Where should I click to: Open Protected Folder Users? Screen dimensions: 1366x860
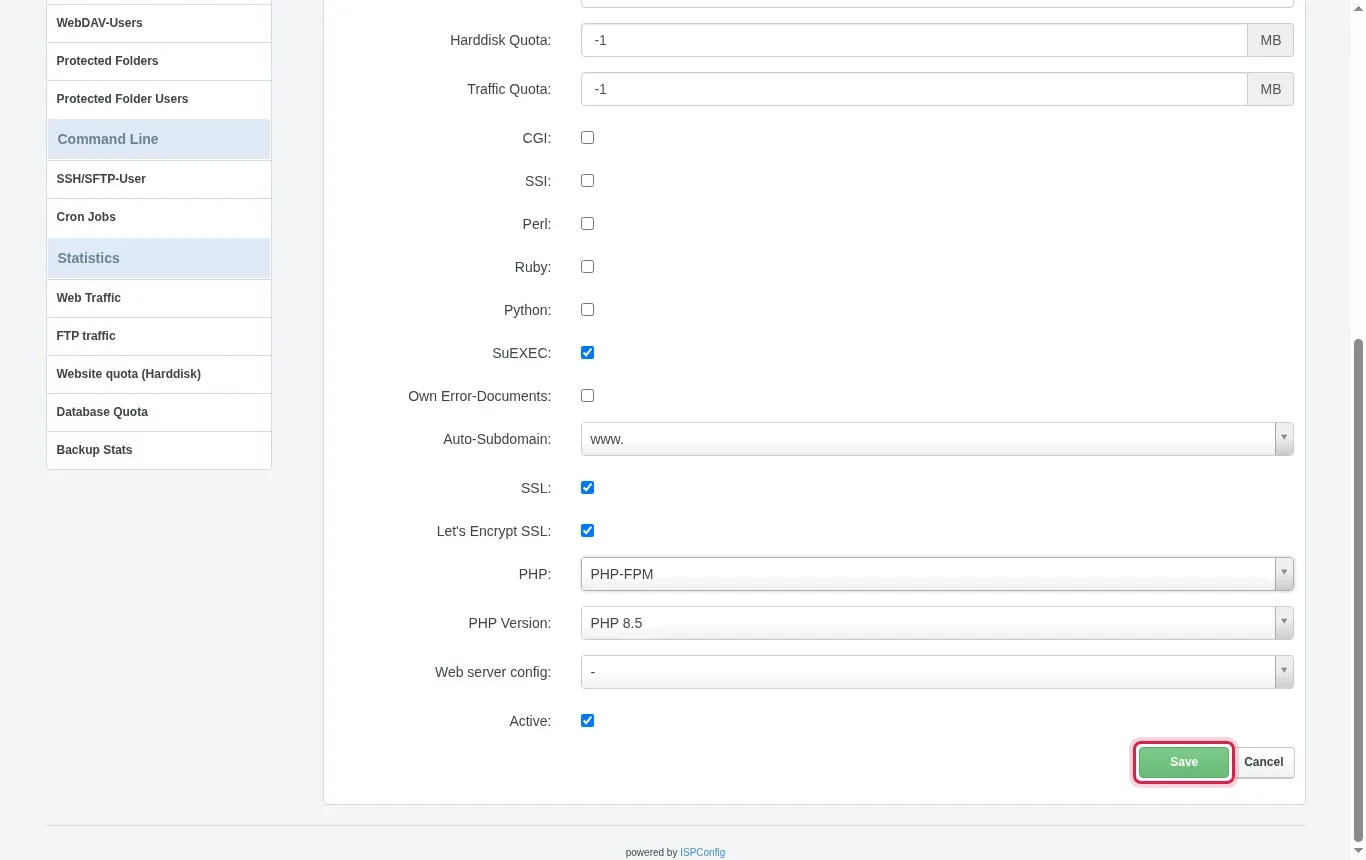159,99
